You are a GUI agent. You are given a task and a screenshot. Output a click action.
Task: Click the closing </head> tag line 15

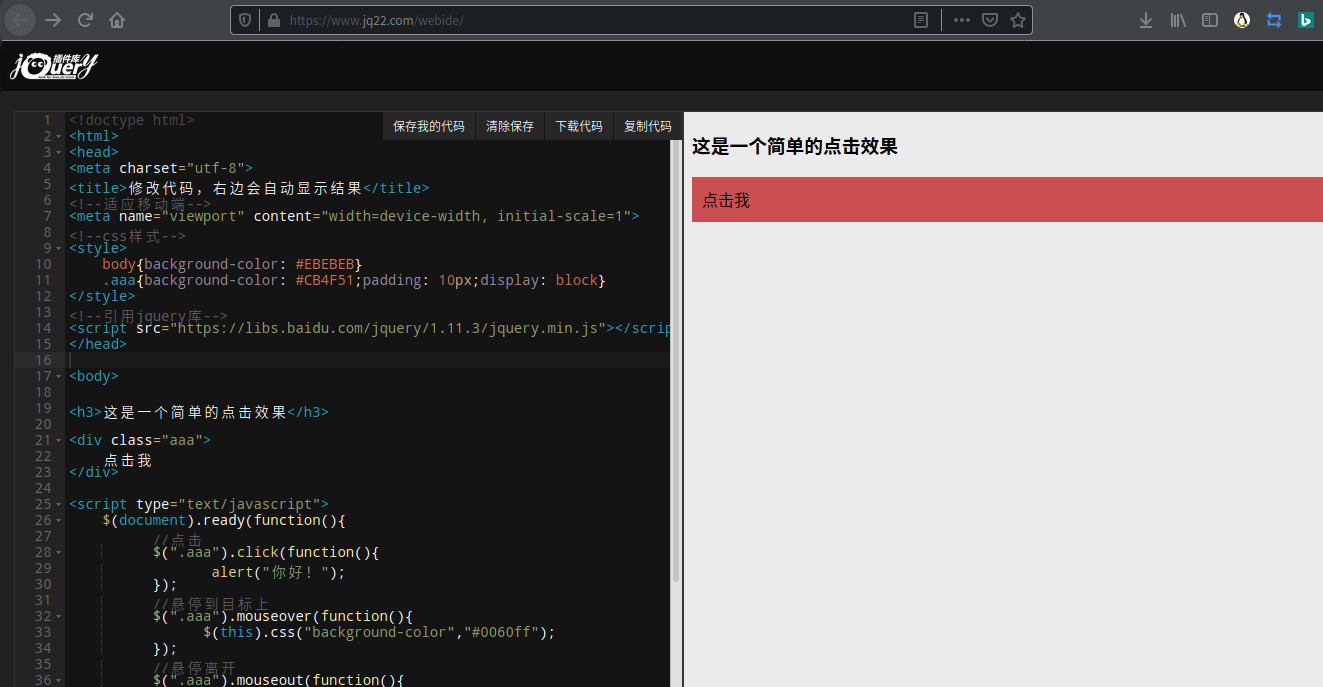[x=98, y=344]
